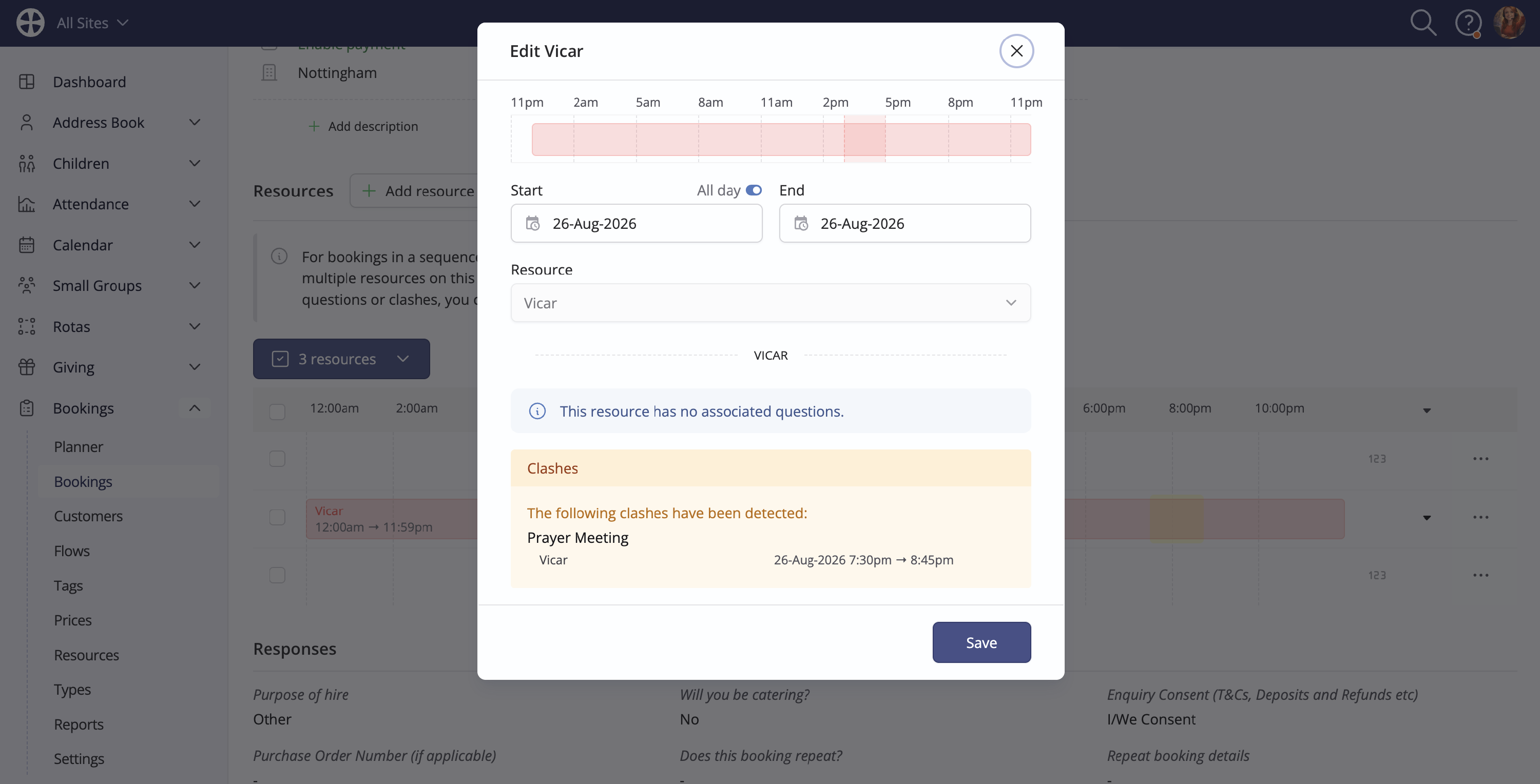Expand the Children menu chevron
This screenshot has width=1540, height=784.
pos(194,163)
